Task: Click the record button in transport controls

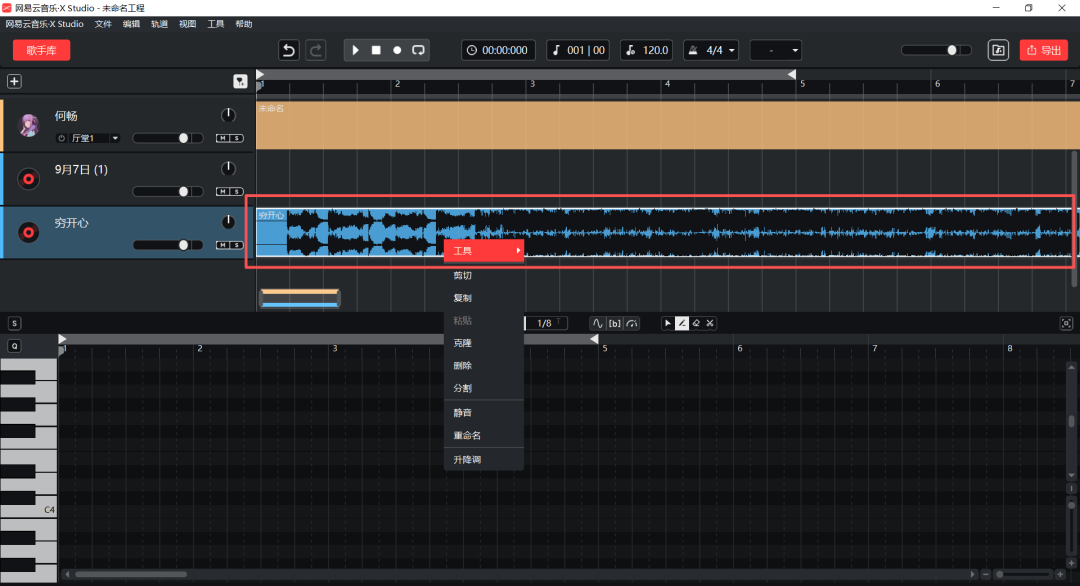Action: 397,50
